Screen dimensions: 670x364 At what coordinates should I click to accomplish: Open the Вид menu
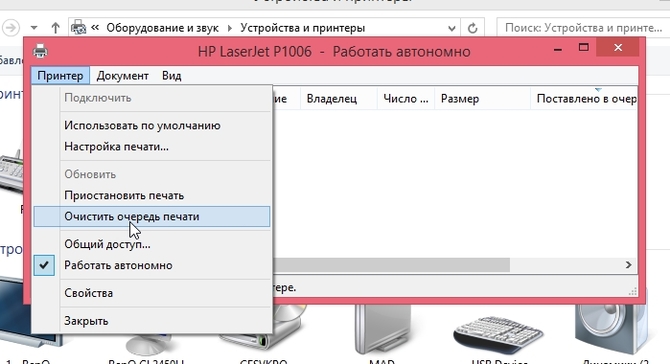click(171, 76)
